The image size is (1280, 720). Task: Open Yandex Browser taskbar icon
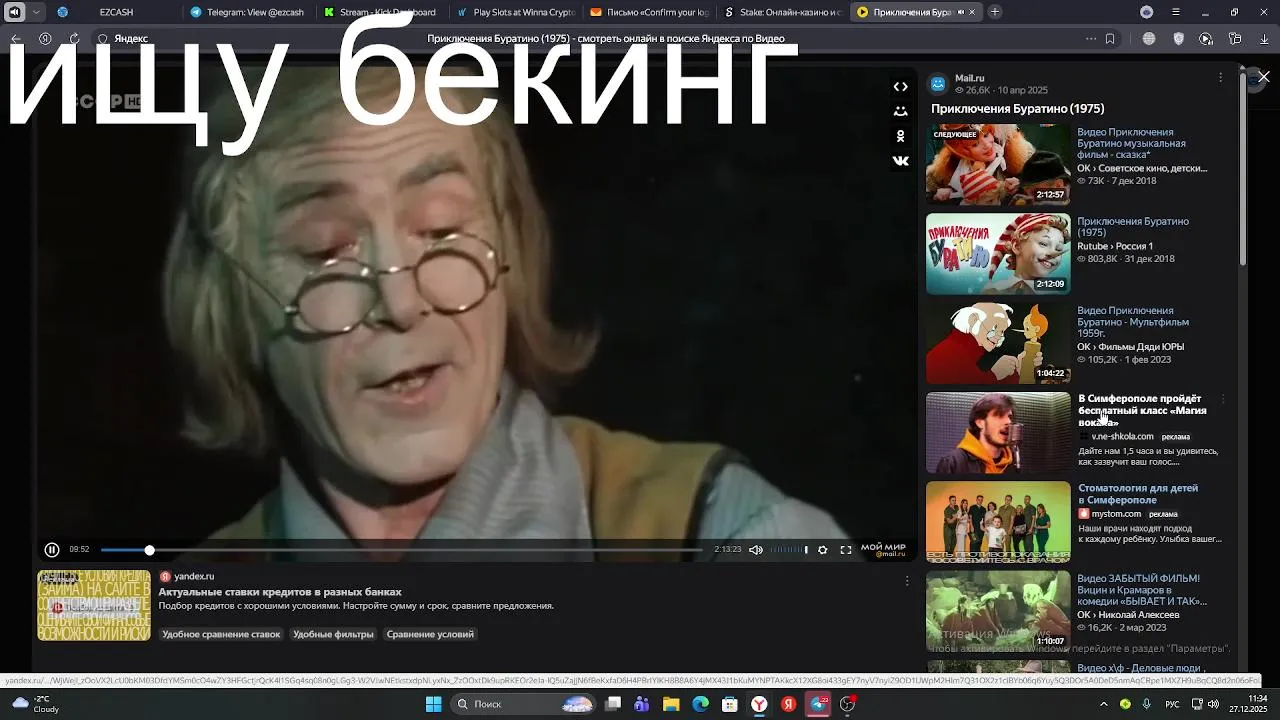760,704
